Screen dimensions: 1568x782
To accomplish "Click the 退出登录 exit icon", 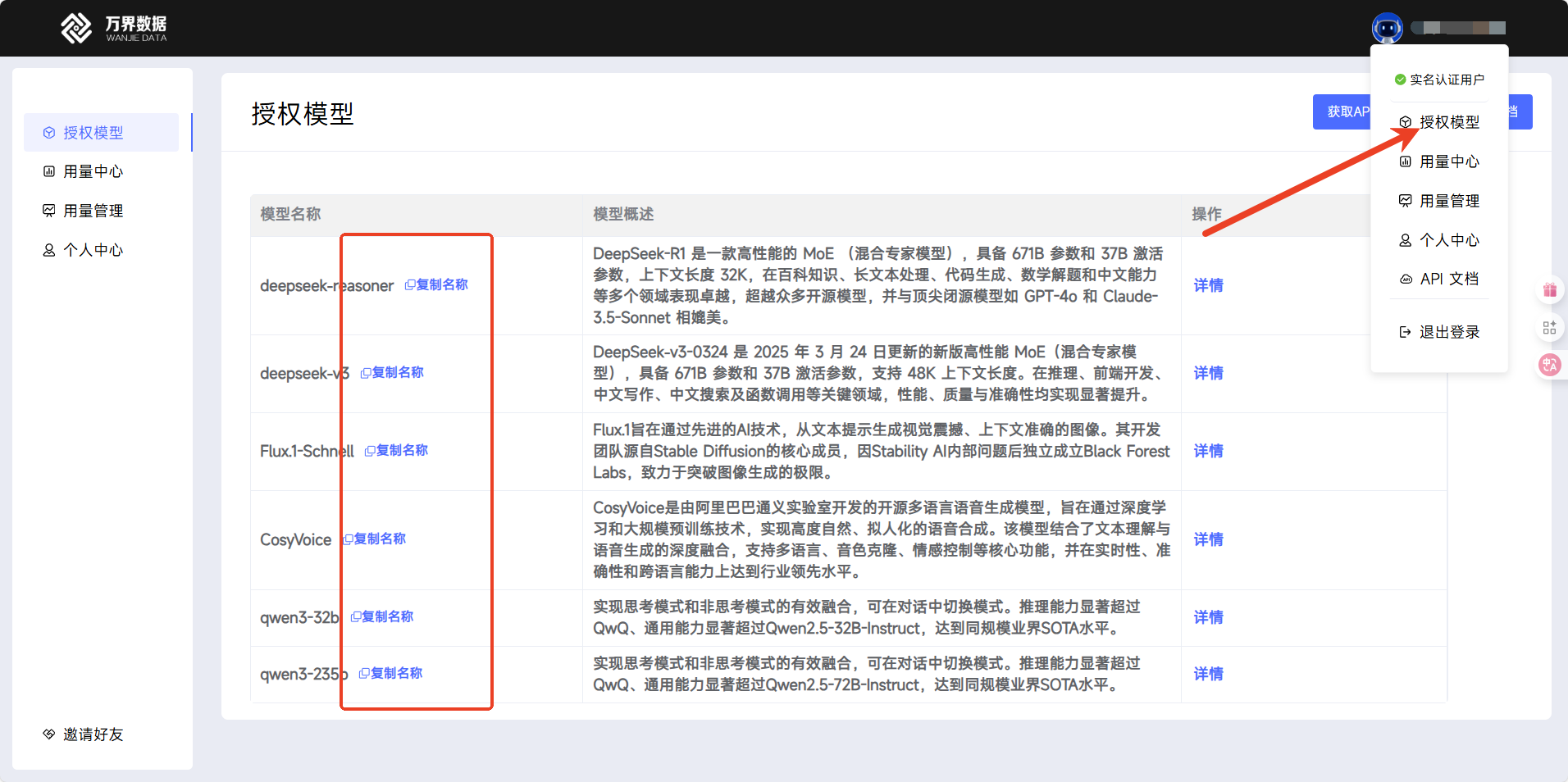I will (x=1405, y=332).
